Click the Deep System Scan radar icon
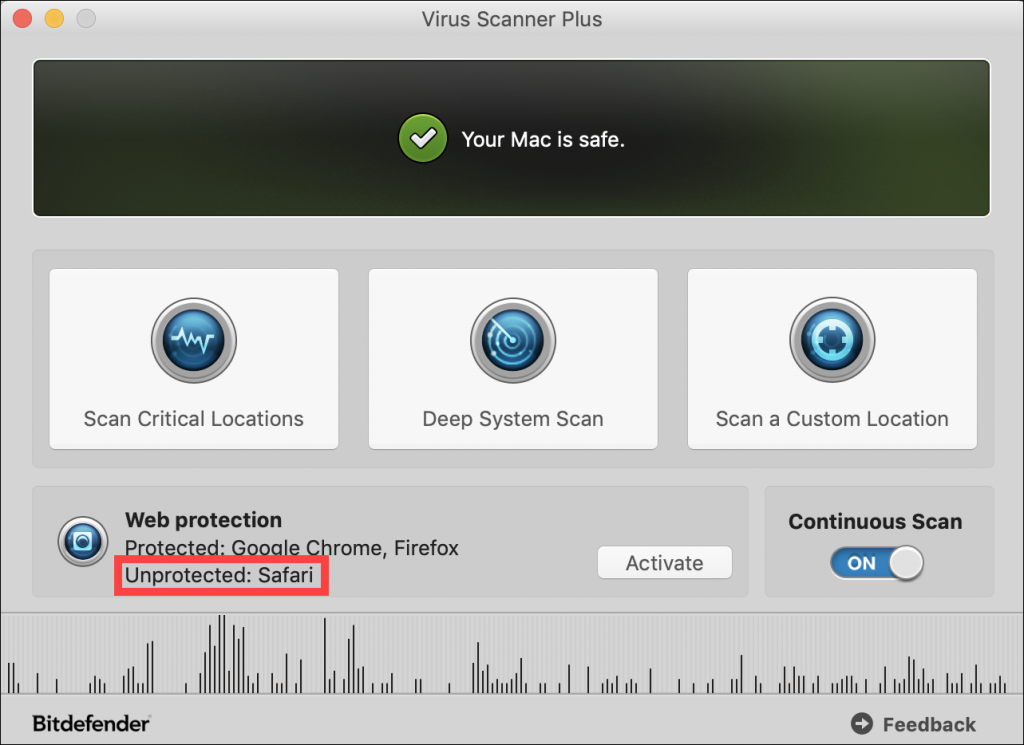The image size is (1024, 745). 513,340
